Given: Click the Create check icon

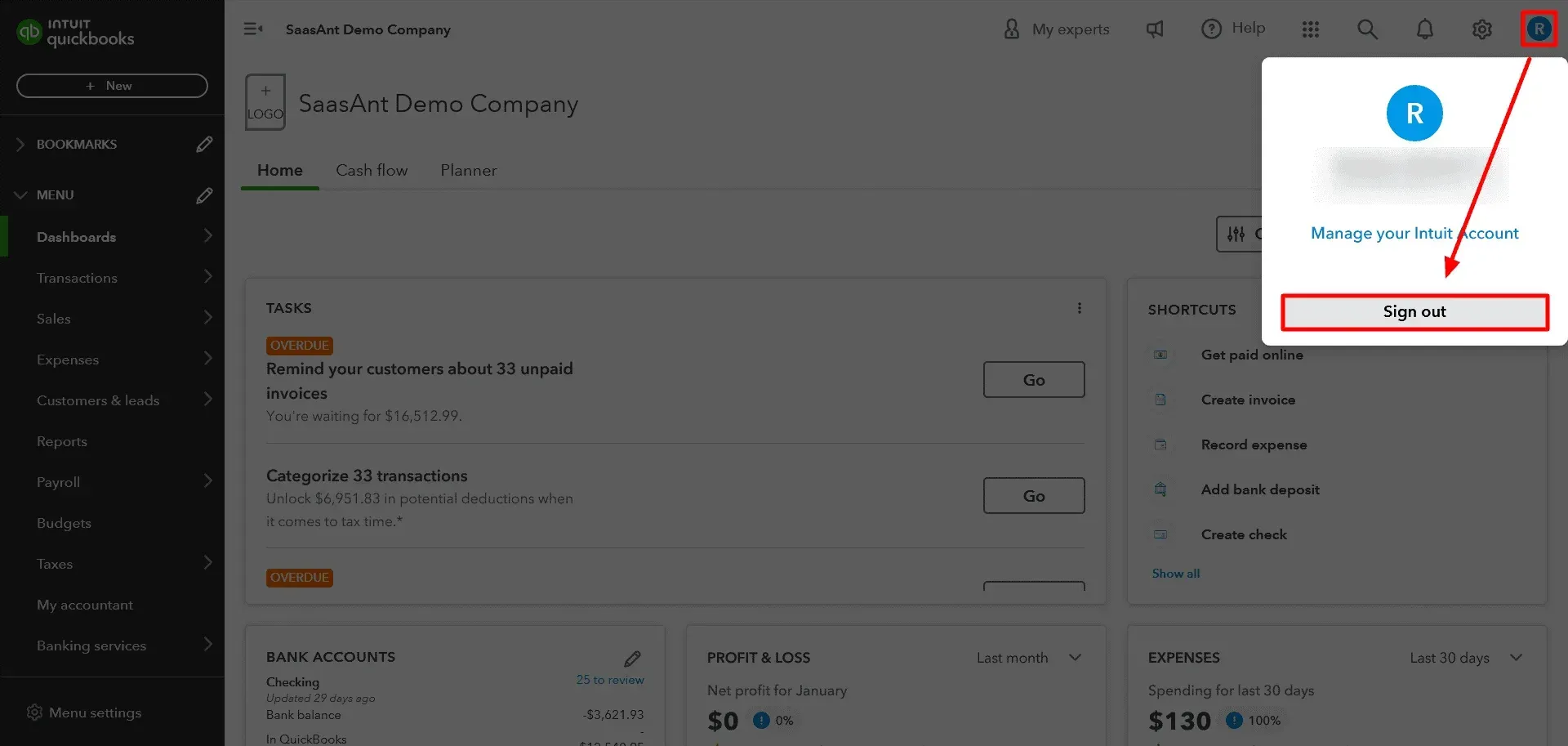Looking at the screenshot, I should point(1160,534).
